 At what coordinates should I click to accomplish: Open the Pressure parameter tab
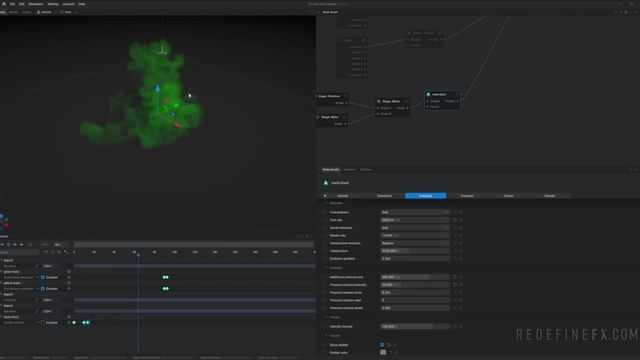pos(467,196)
